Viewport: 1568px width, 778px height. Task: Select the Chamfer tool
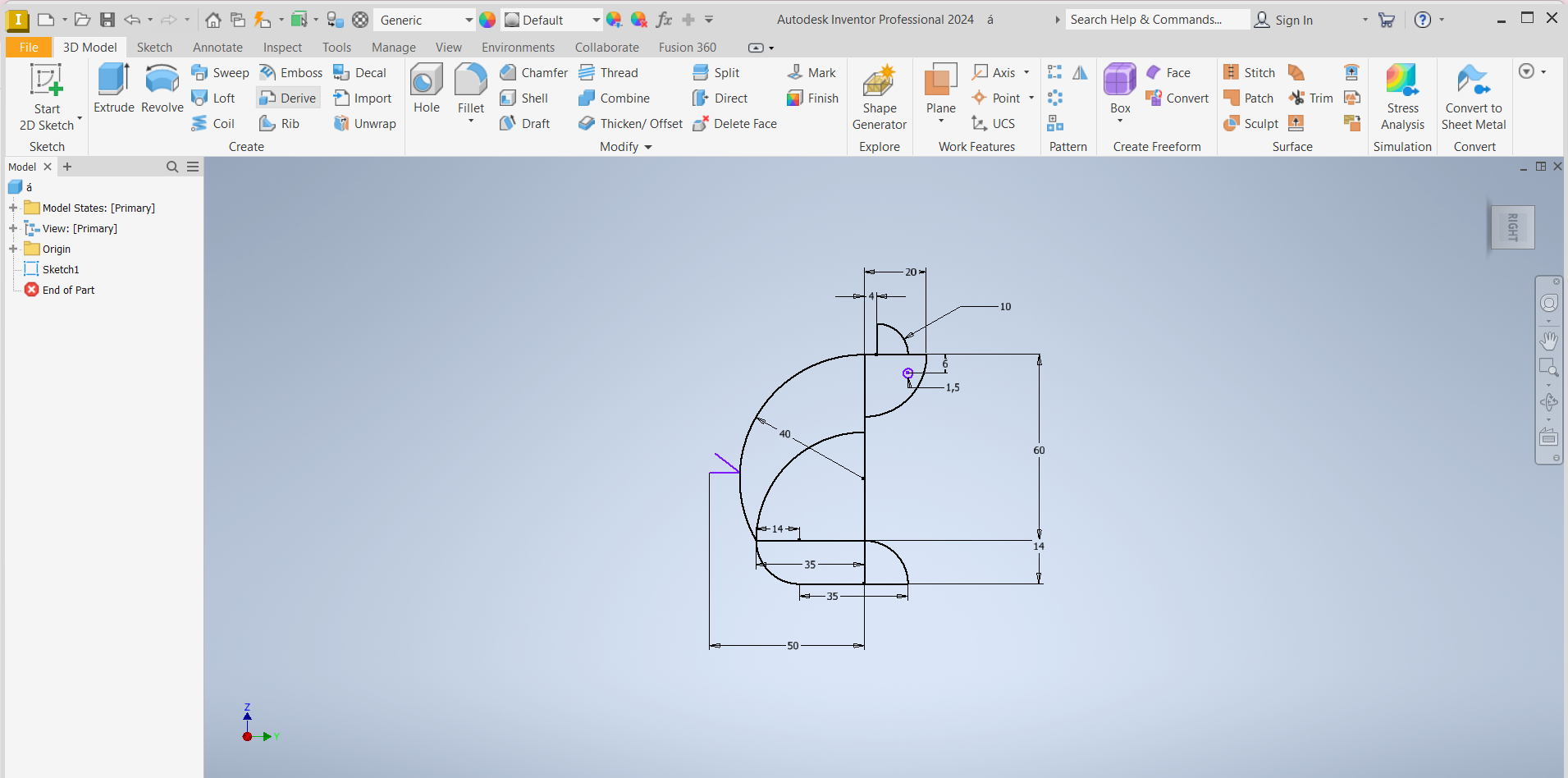534,73
